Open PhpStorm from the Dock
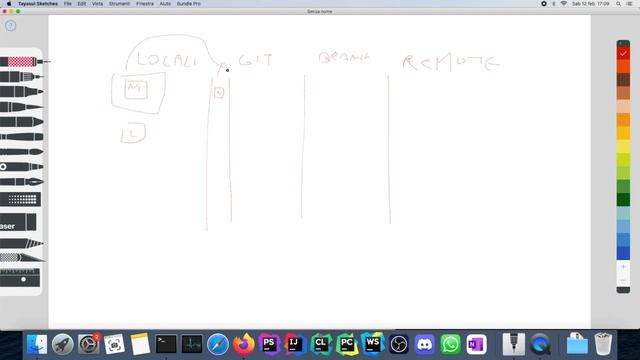 point(269,344)
